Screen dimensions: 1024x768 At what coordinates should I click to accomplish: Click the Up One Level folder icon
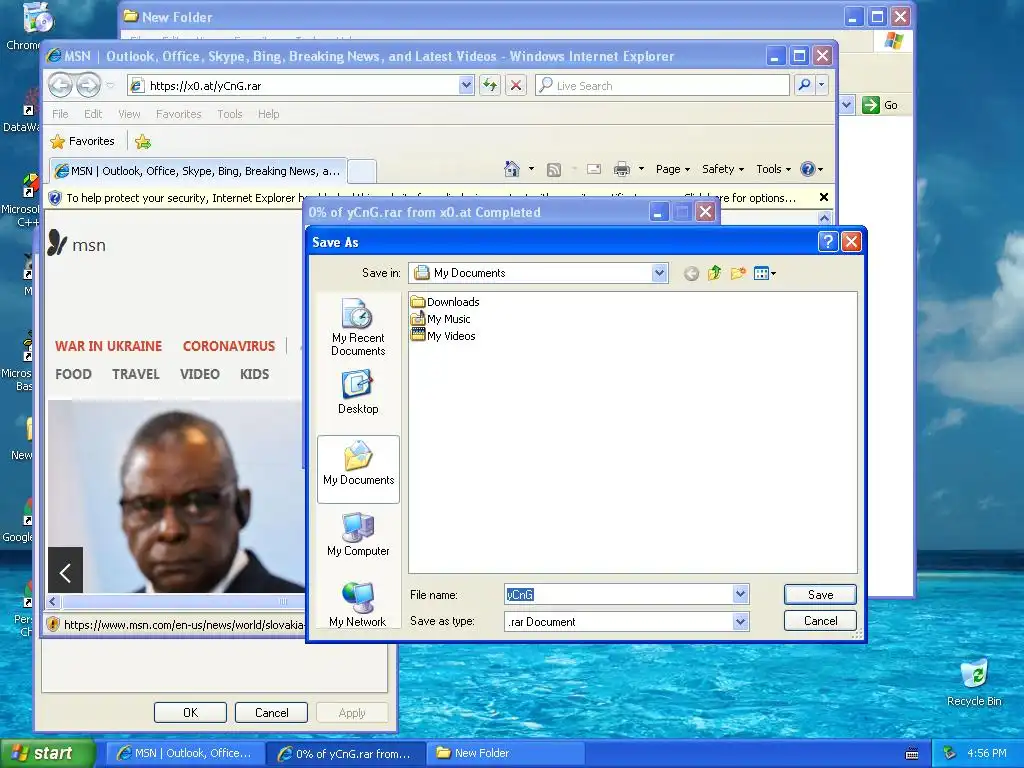714,273
